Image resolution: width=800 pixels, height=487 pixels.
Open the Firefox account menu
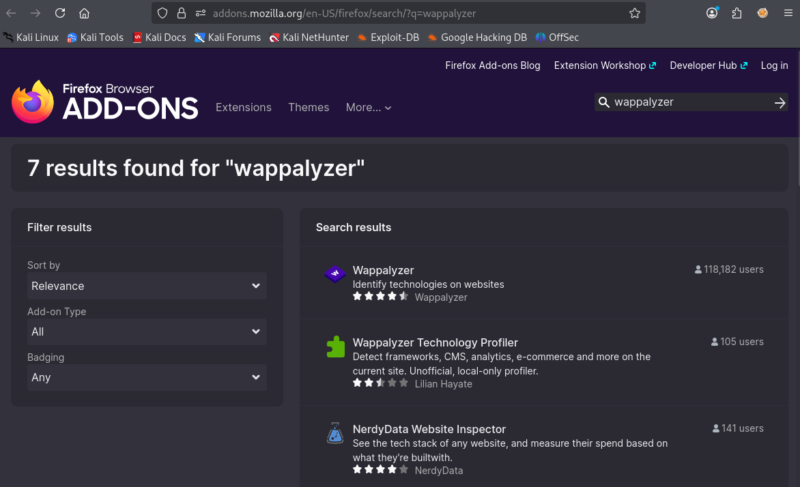tap(712, 13)
